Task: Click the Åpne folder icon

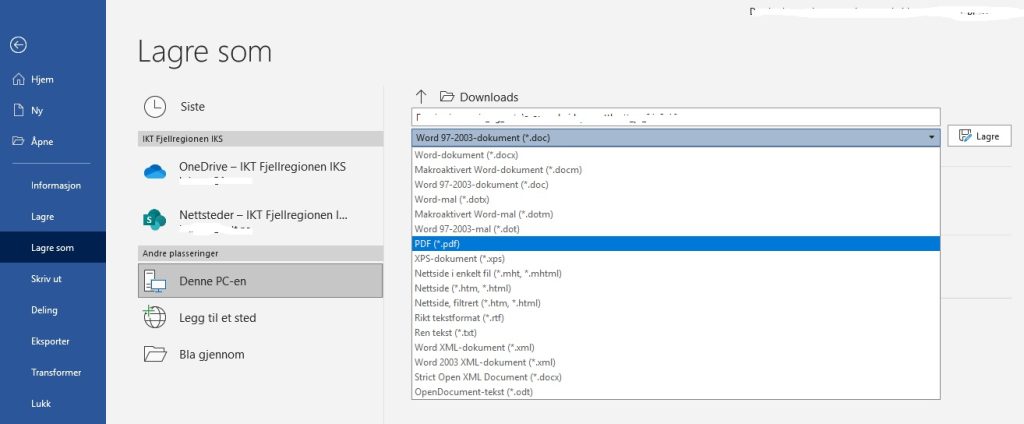Action: 18,142
